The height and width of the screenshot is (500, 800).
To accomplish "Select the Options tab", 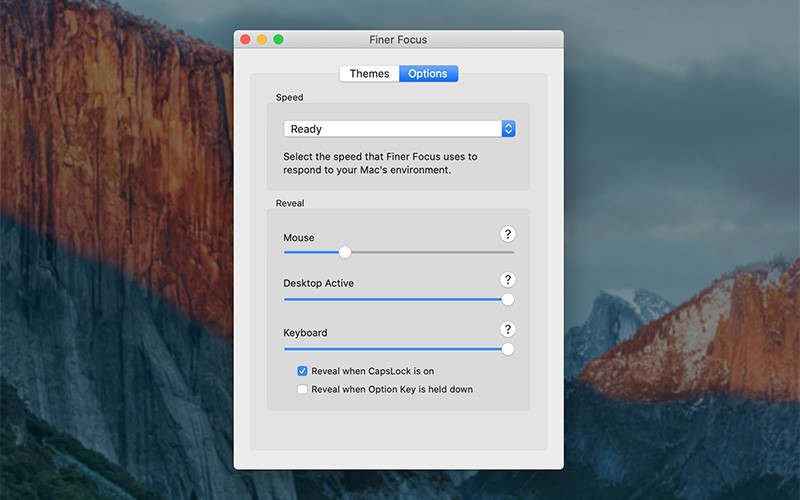I will pos(428,73).
